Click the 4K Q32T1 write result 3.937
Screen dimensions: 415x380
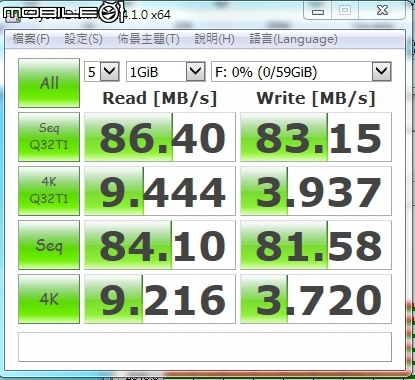point(316,191)
